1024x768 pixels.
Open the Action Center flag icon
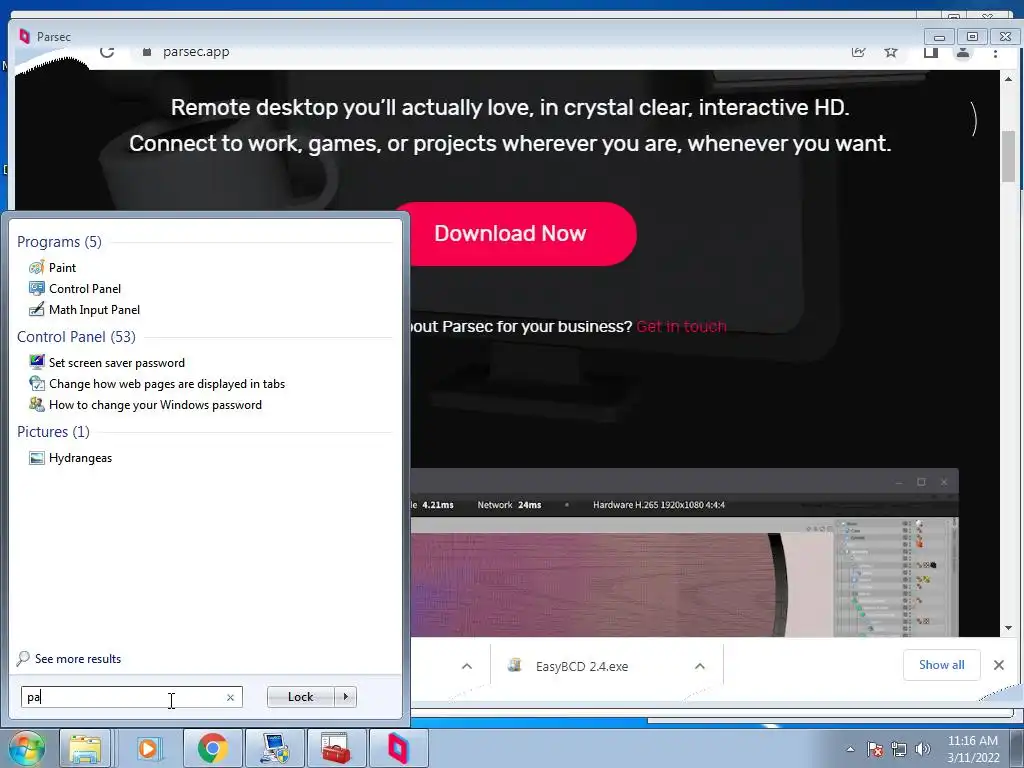pyautogui.click(x=875, y=750)
